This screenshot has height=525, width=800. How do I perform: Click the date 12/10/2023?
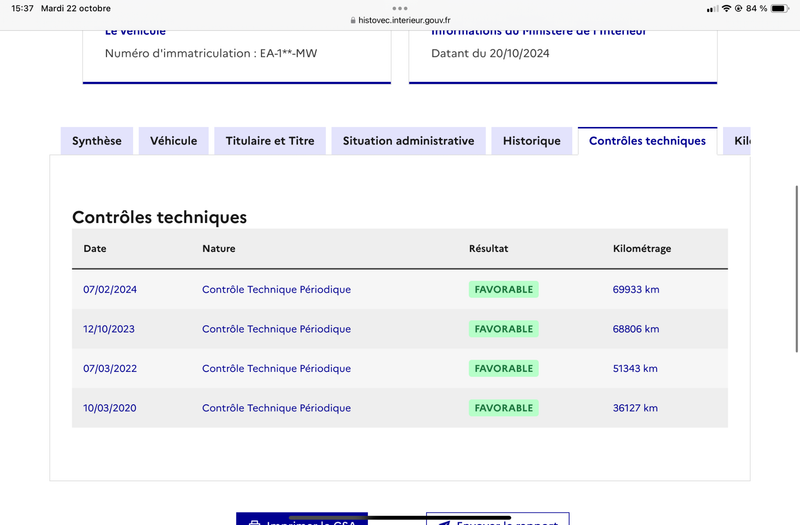tap(109, 329)
